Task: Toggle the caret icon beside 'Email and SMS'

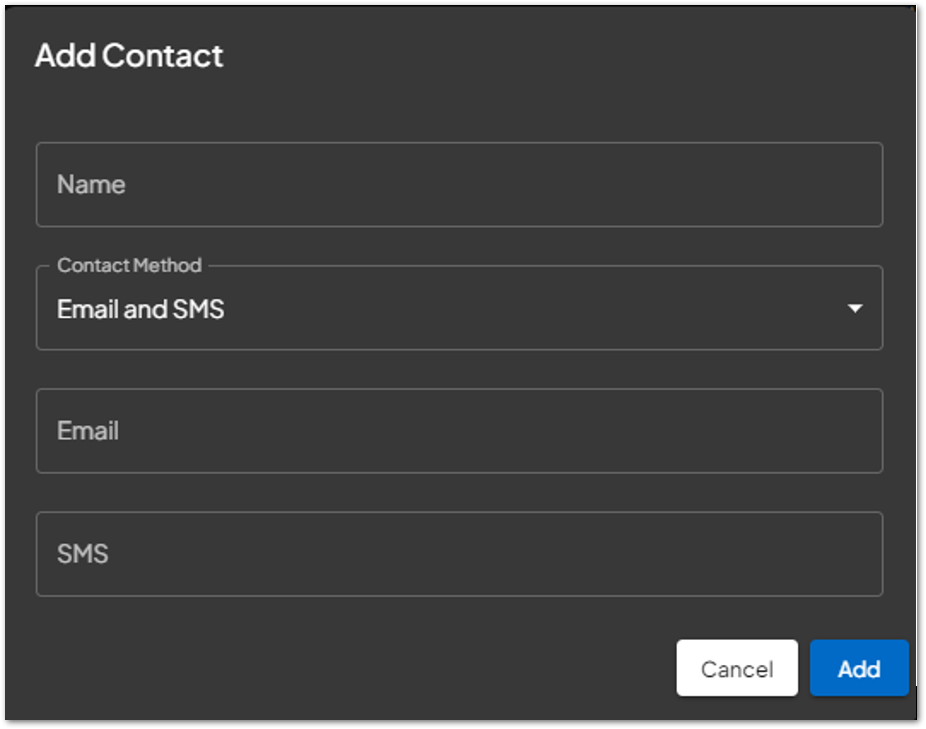Action: tap(855, 308)
